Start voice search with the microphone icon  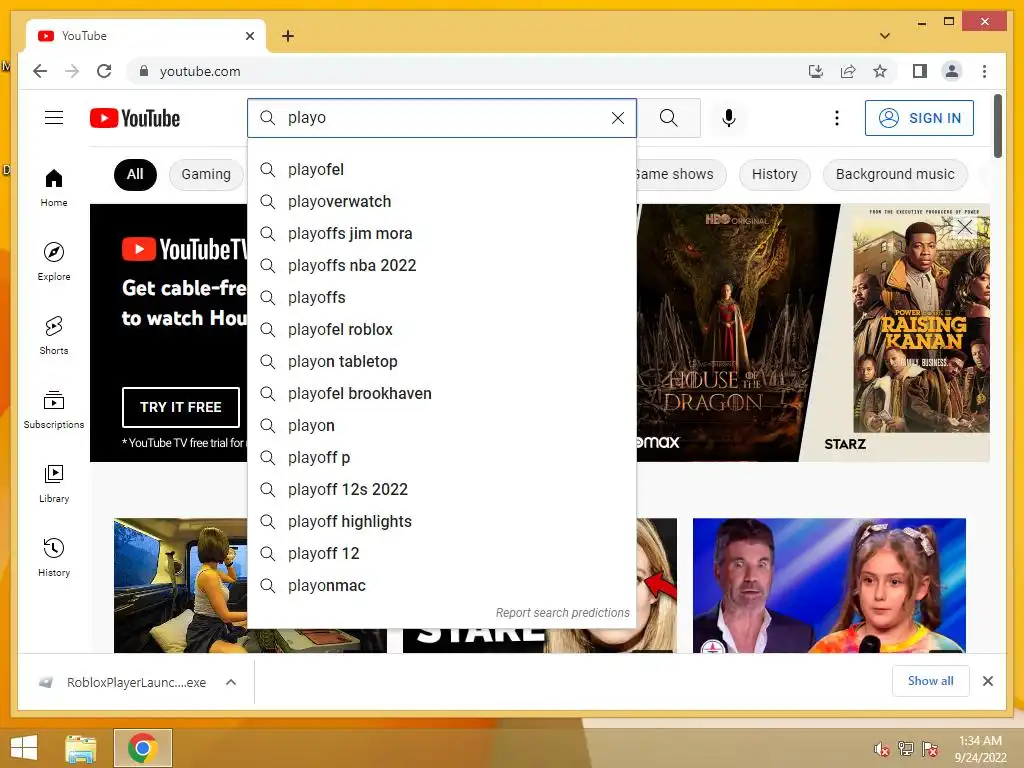(729, 118)
